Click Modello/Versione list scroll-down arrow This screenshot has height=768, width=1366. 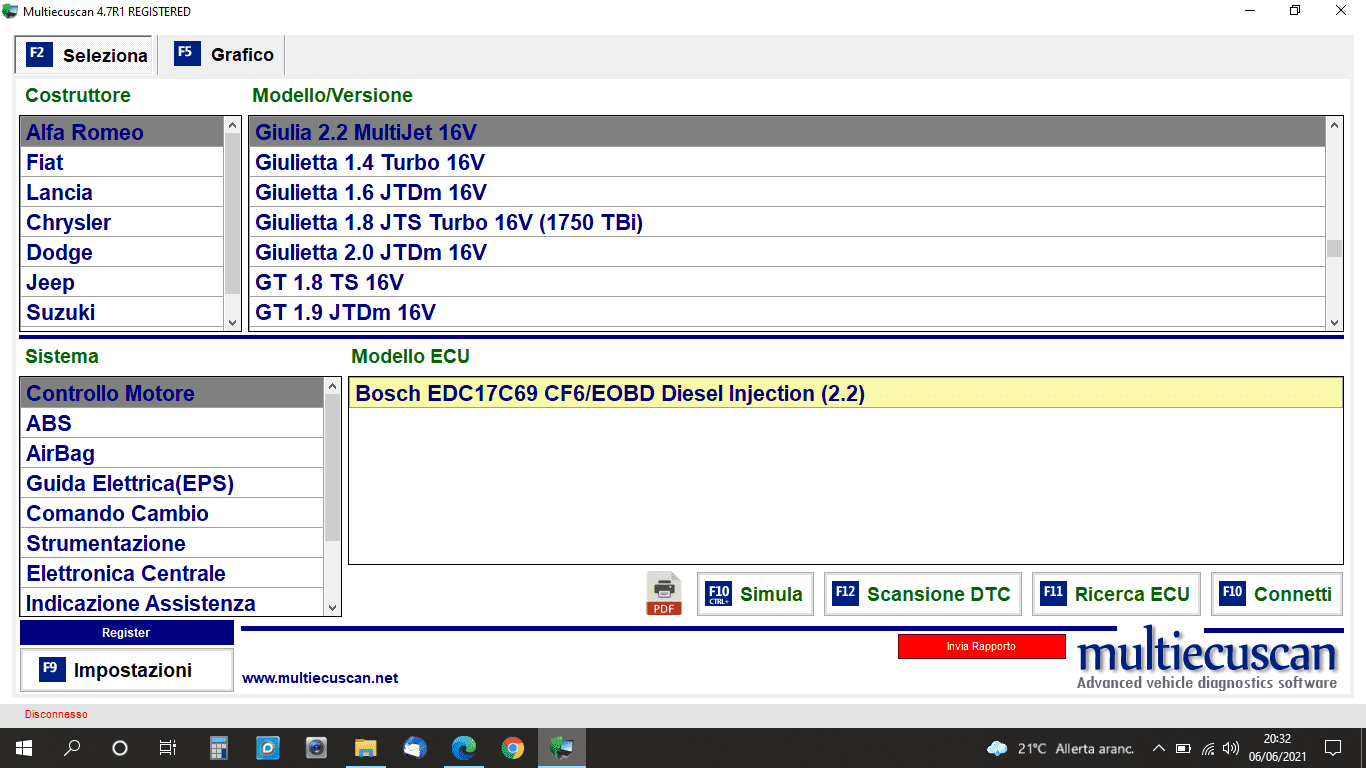(1334, 322)
